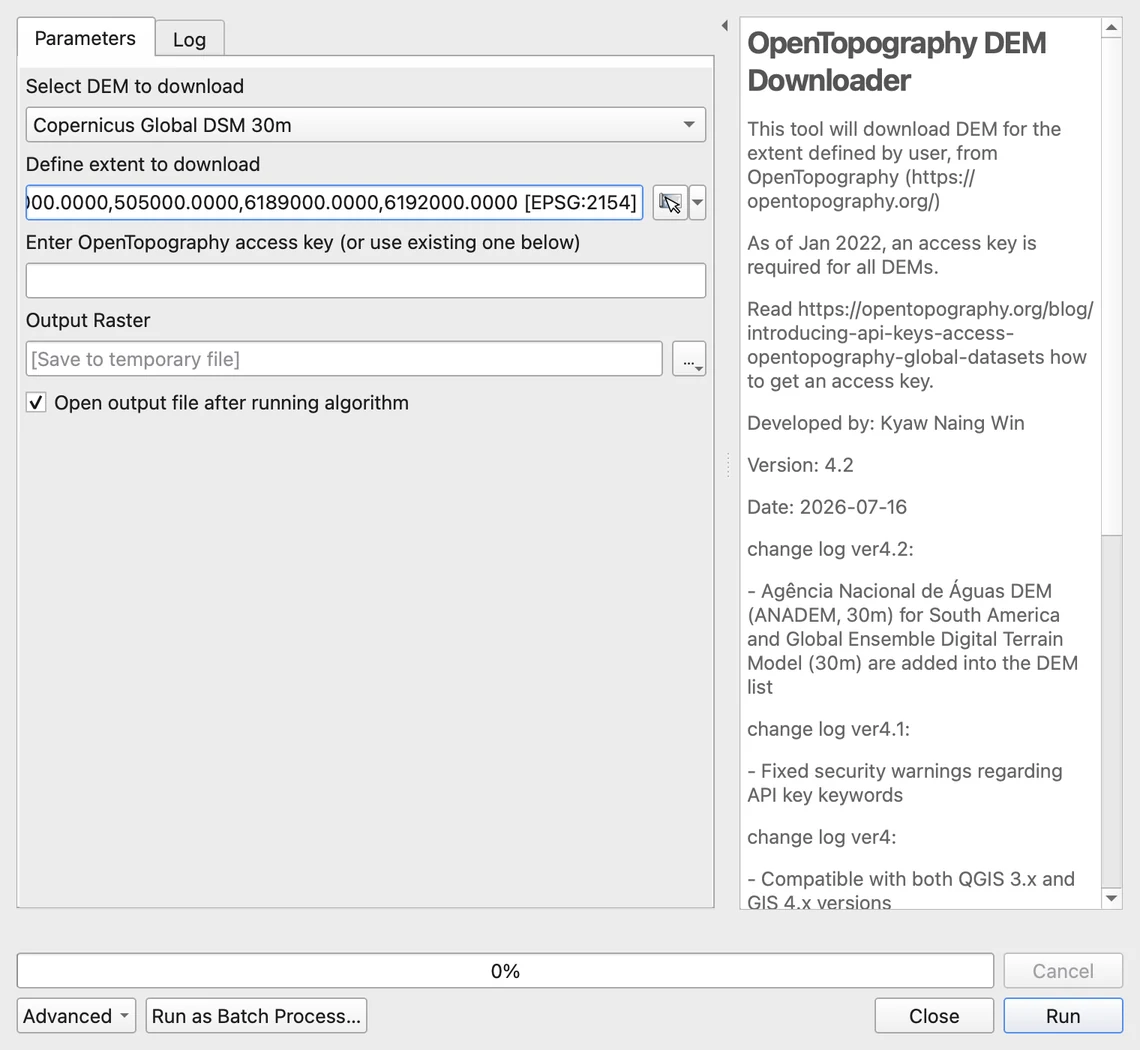Click the 'Output Raster' label
1140x1050 pixels.
click(x=88, y=321)
